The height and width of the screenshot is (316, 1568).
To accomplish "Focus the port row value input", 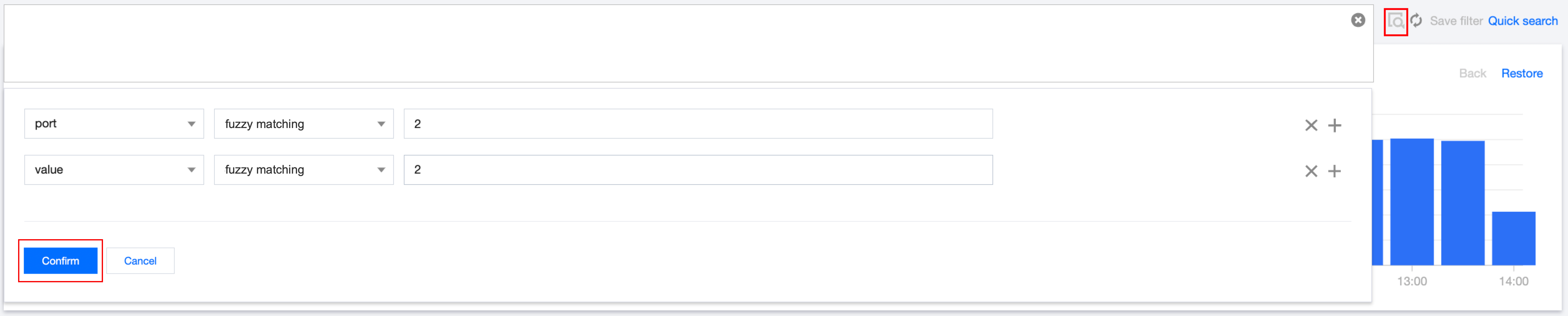I will [x=698, y=124].
